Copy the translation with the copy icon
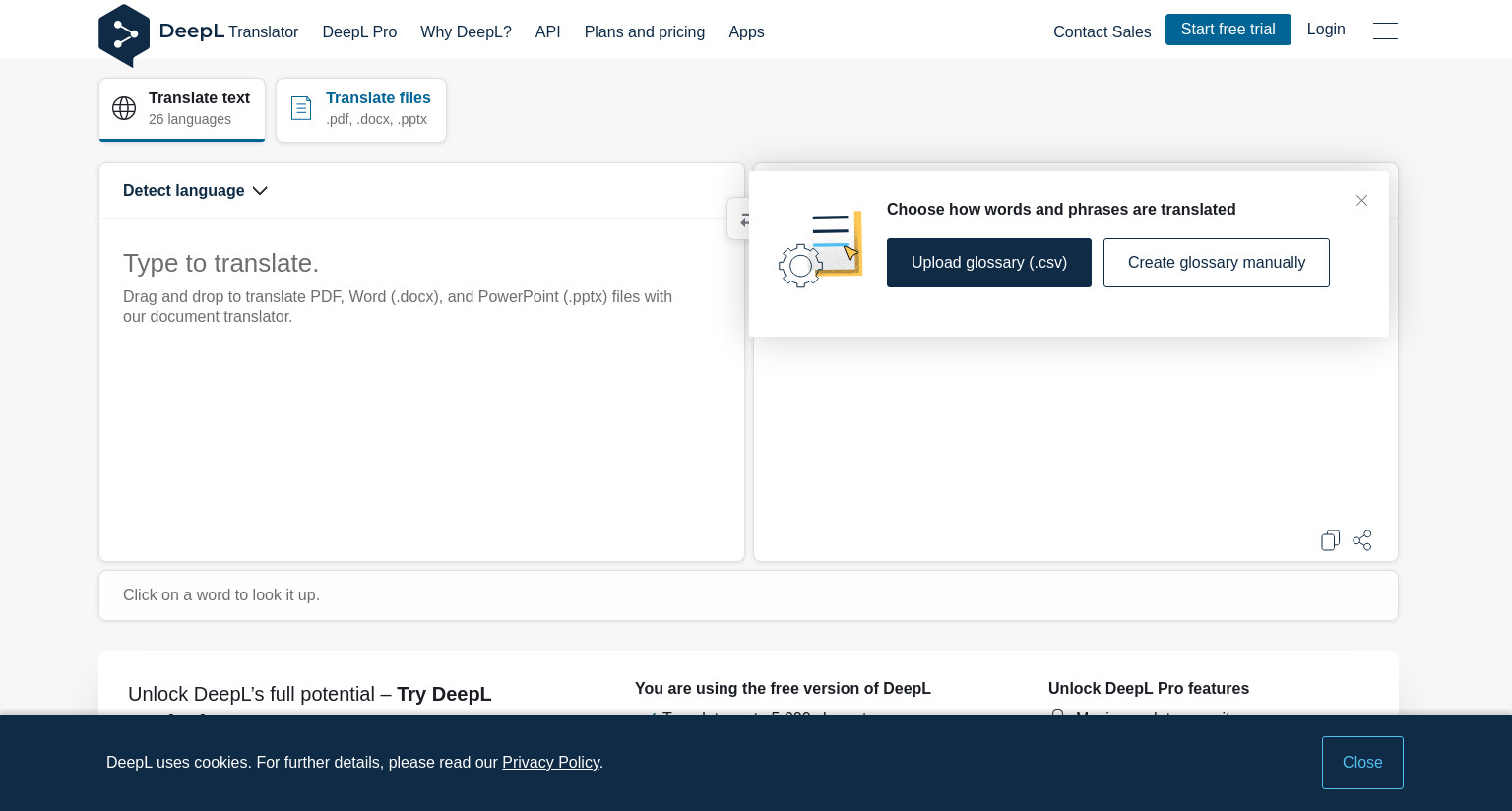The width and height of the screenshot is (1512, 811). point(1330,540)
